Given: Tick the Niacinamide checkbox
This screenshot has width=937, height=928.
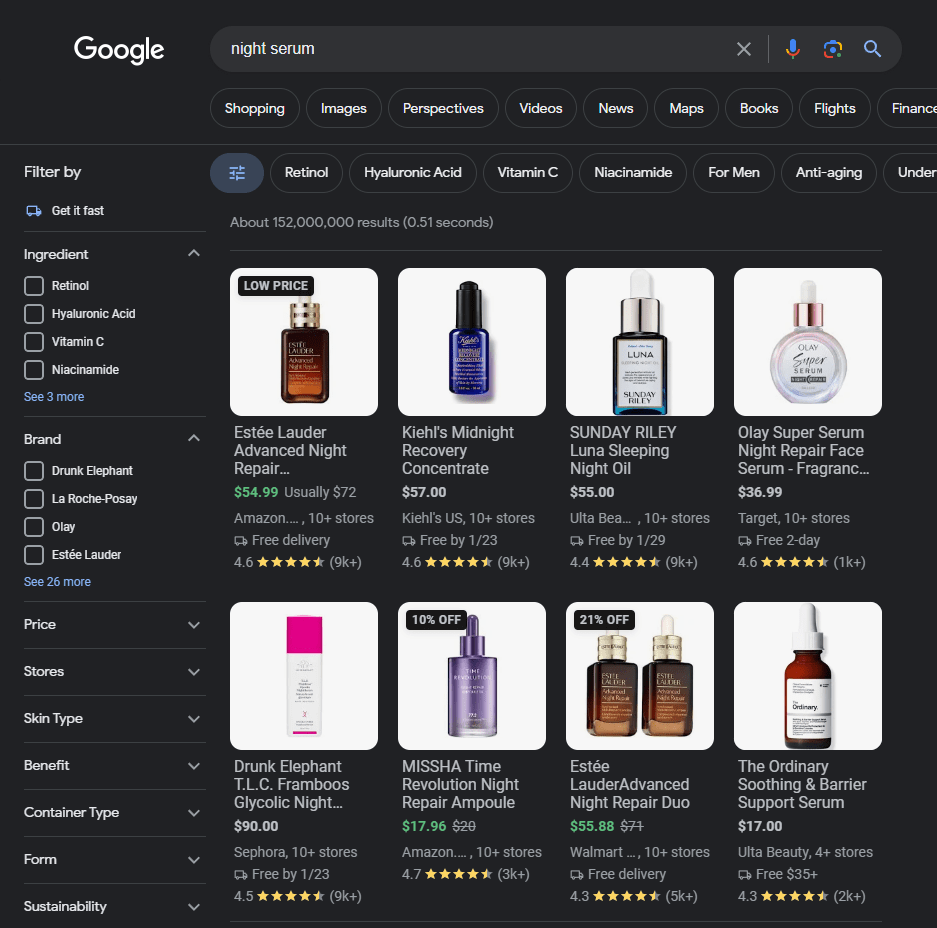Looking at the screenshot, I should click(34, 370).
